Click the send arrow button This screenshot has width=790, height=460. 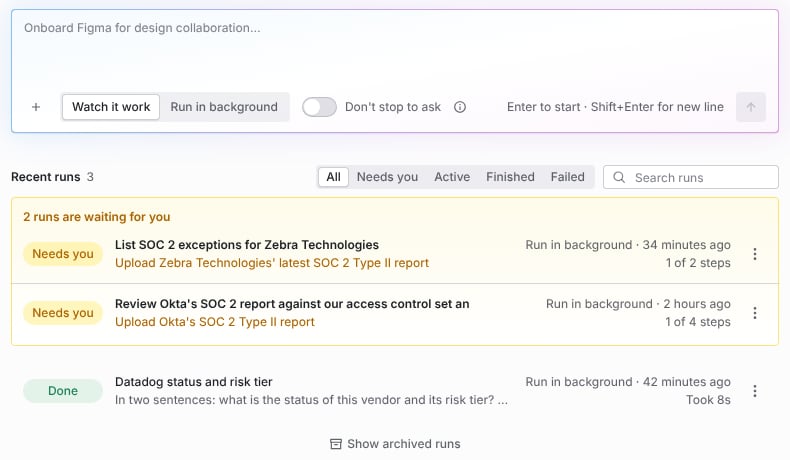(x=751, y=107)
